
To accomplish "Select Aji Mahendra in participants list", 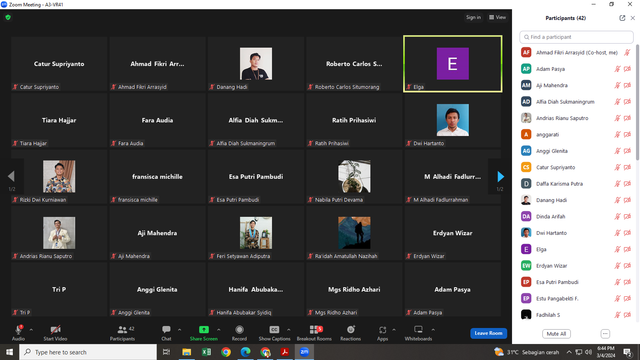I will pyautogui.click(x=576, y=85).
